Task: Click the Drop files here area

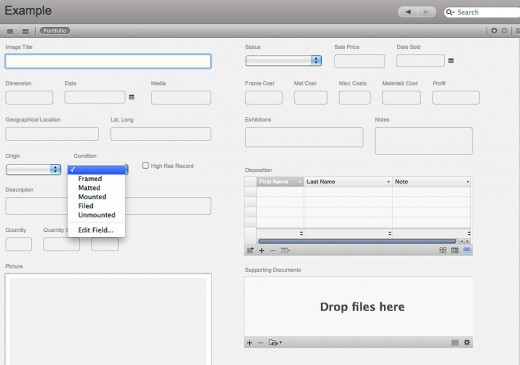Action: coord(359,307)
